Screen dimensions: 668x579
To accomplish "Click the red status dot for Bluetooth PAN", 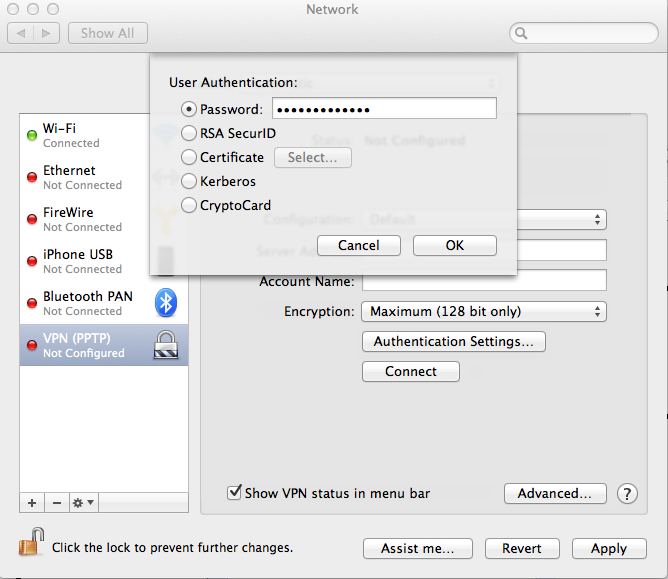I will (32, 303).
